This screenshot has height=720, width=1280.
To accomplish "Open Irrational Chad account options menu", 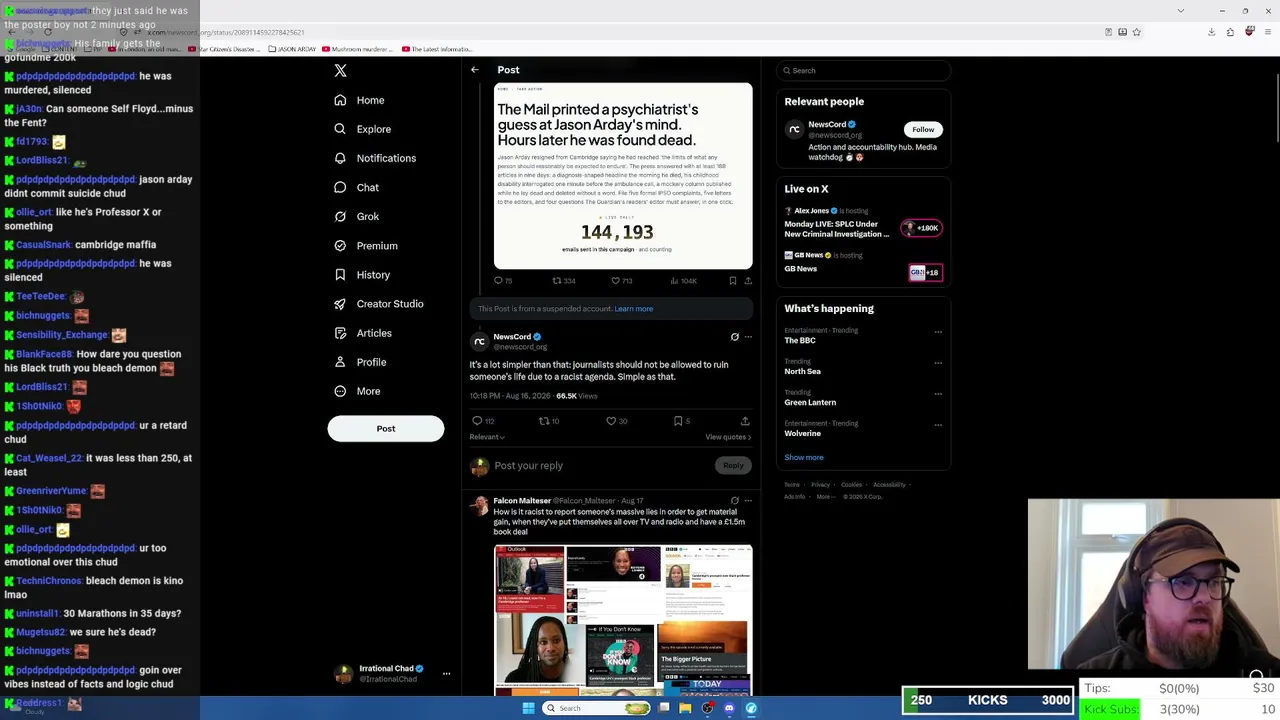I will coord(446,673).
